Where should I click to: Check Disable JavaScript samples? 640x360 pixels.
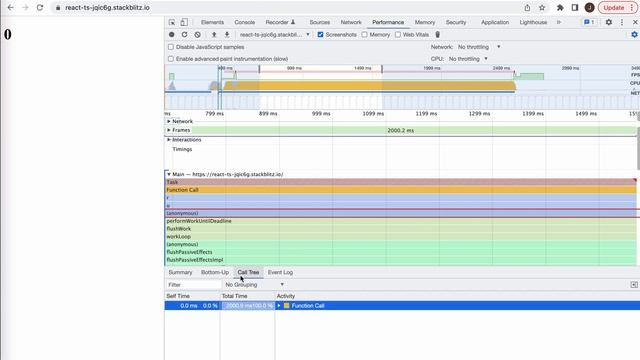coord(171,47)
